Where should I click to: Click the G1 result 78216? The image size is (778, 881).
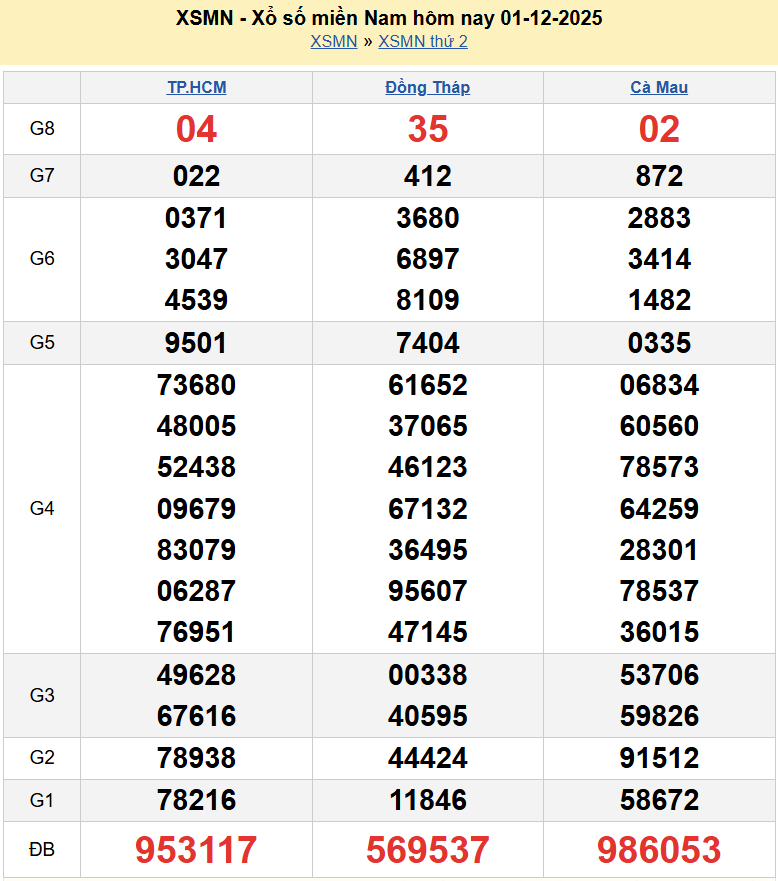click(196, 800)
